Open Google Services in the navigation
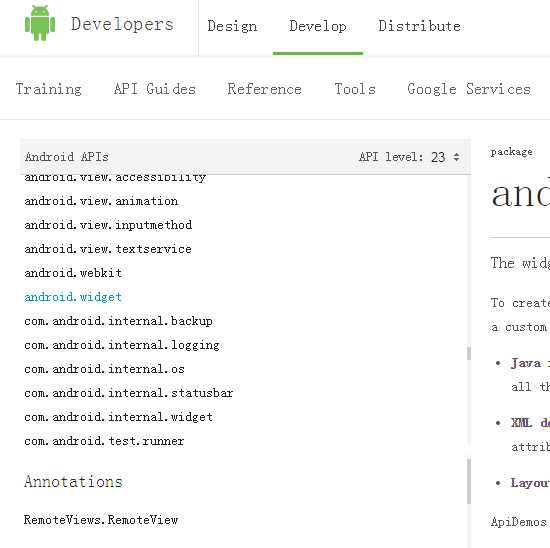The width and height of the screenshot is (550, 548). pyautogui.click(x=469, y=89)
